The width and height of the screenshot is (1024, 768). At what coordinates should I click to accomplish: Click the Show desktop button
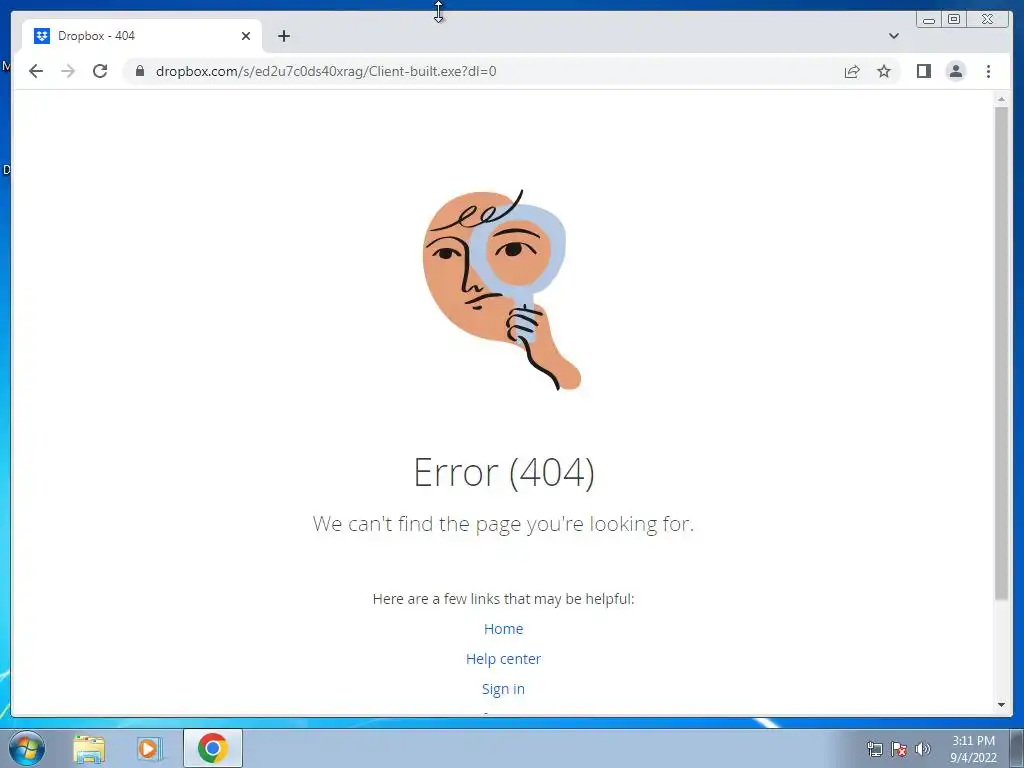[x=1017, y=748]
